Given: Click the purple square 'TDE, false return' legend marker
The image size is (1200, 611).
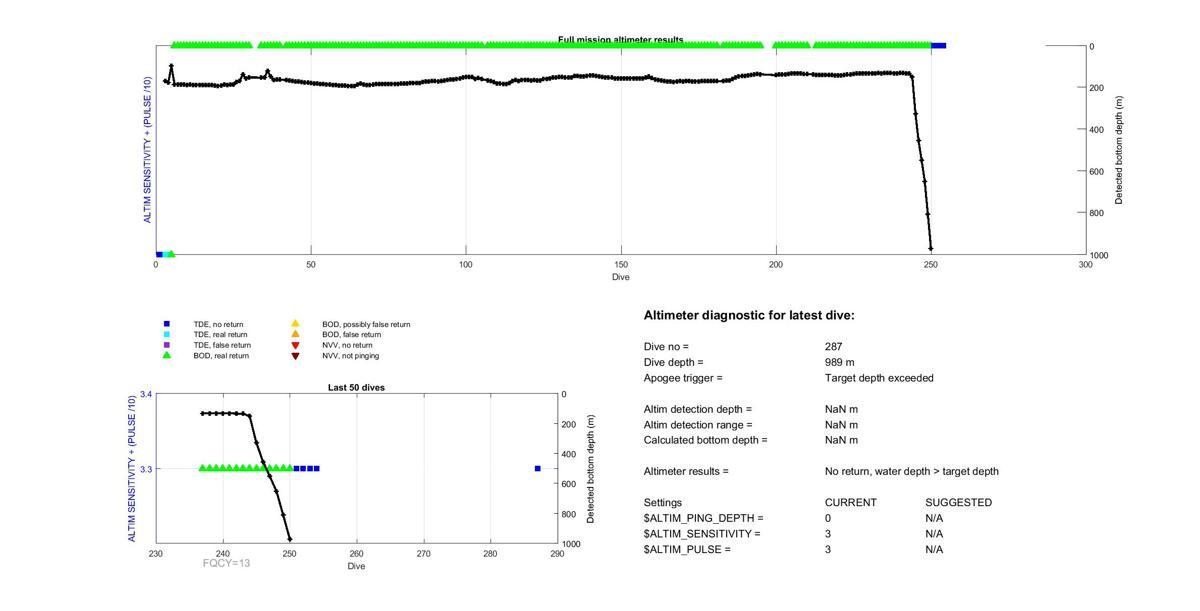Looking at the screenshot, I should click(x=167, y=345).
